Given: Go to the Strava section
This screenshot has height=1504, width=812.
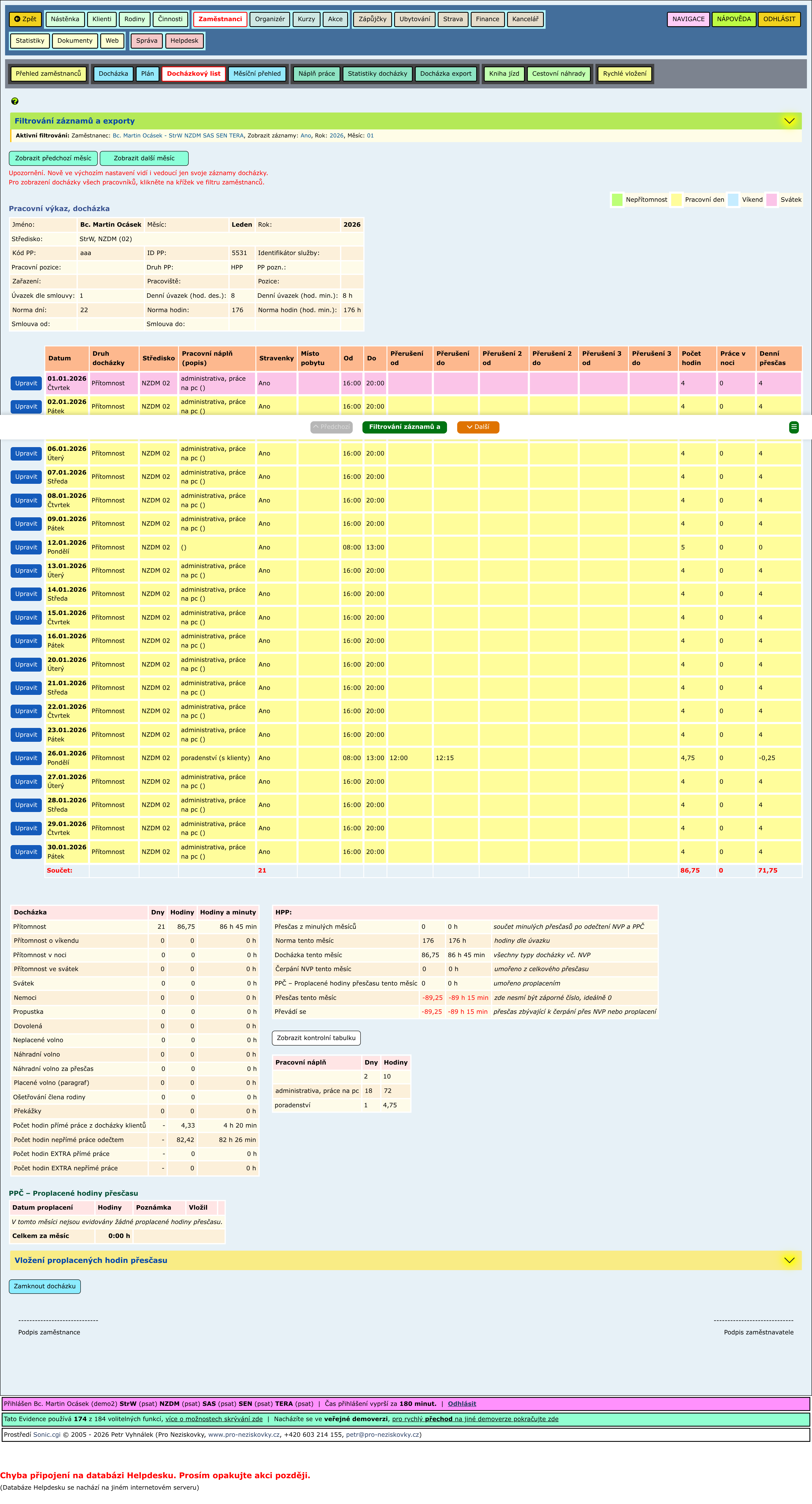Looking at the screenshot, I should [x=453, y=19].
